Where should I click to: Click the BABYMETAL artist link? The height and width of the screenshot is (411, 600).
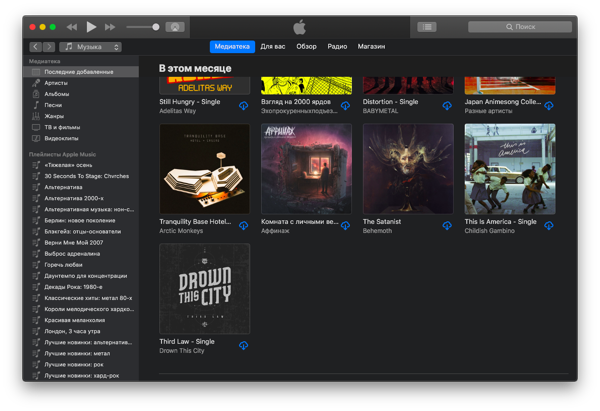380,111
